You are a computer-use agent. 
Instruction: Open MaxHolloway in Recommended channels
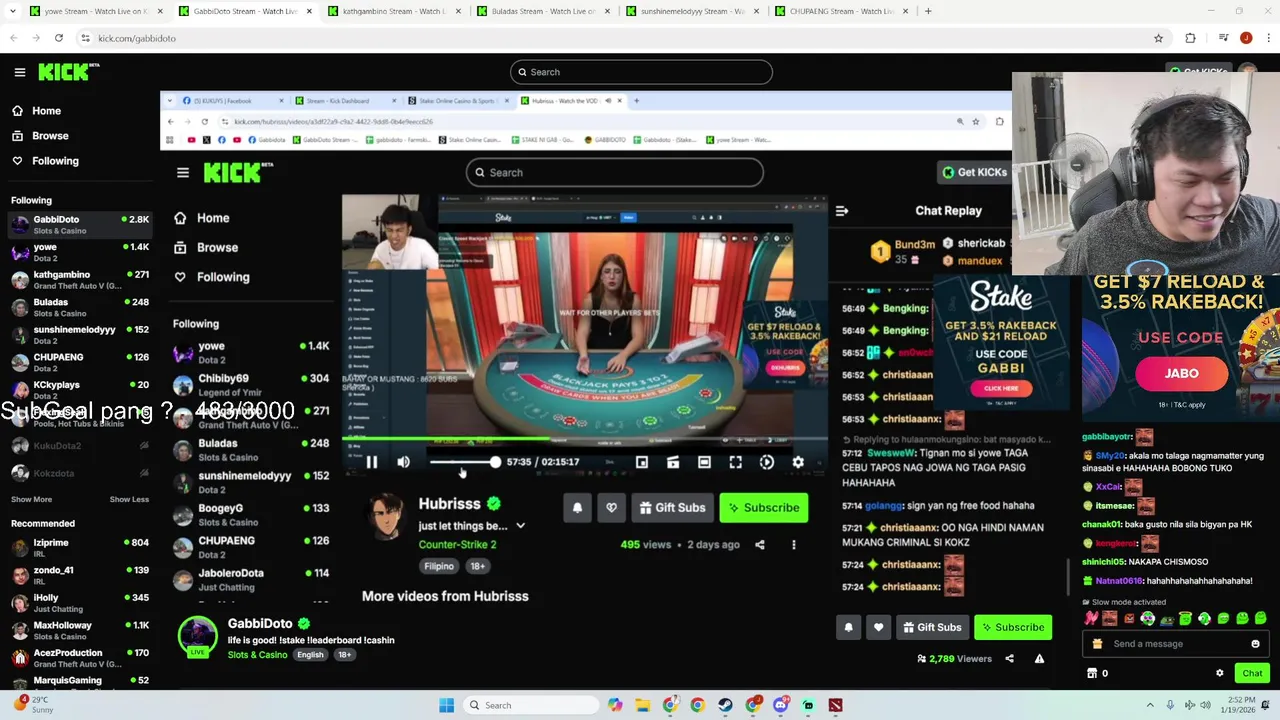pos(80,631)
